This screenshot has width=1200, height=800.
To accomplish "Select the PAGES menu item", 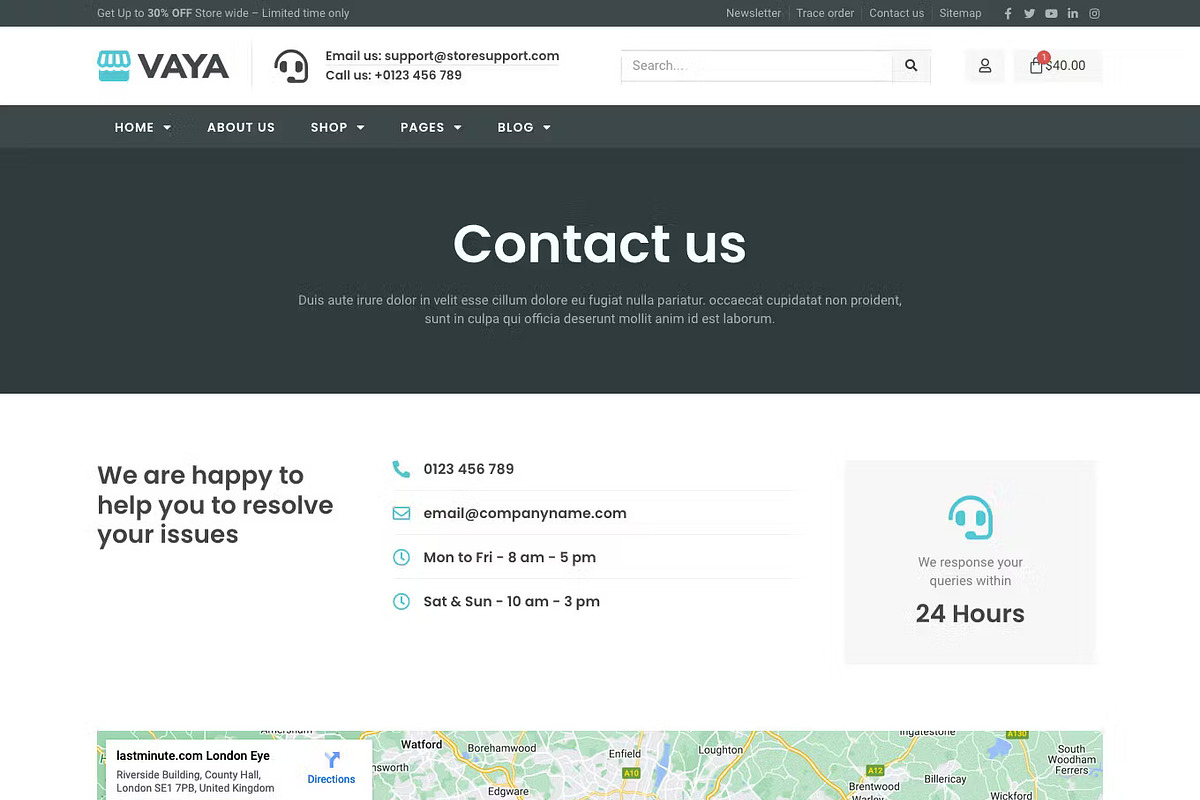I will [422, 127].
